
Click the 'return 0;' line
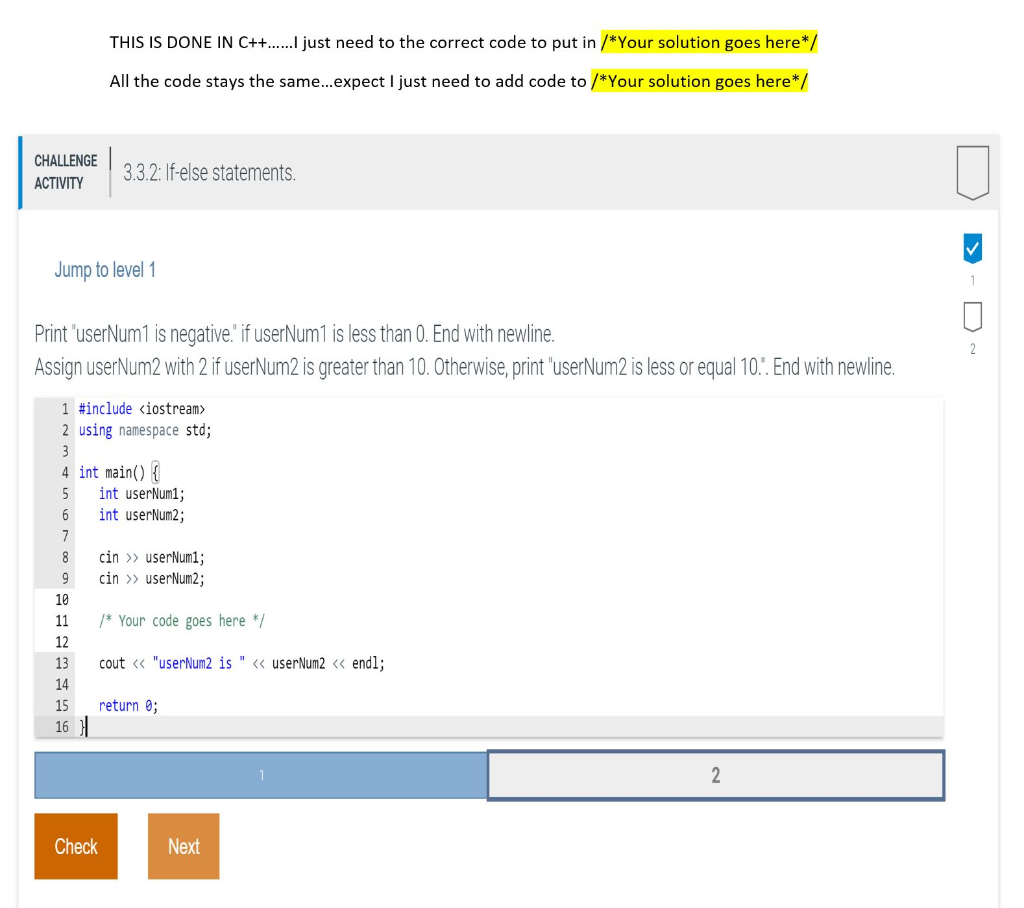click(x=128, y=705)
